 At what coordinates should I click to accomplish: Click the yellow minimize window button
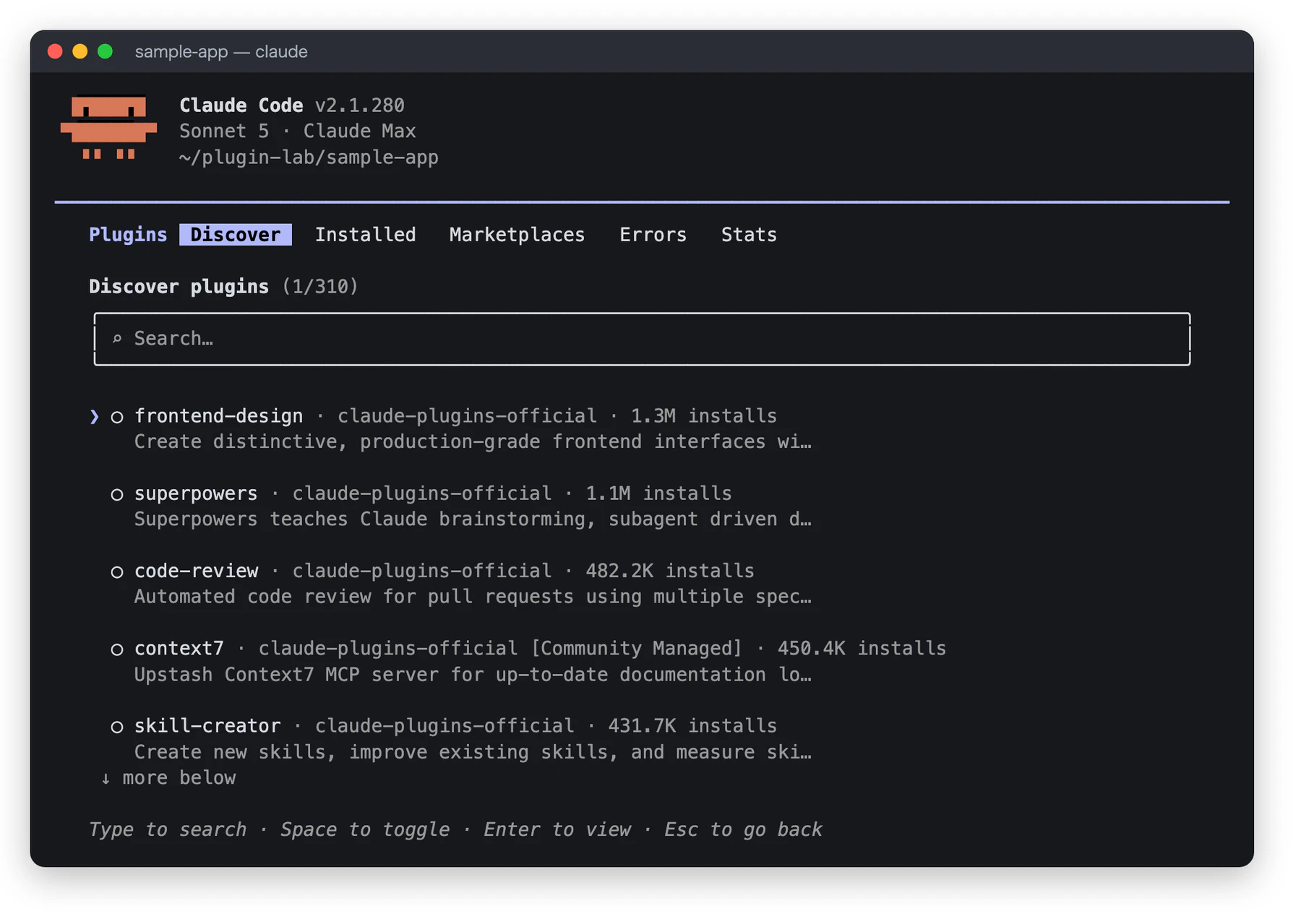(x=80, y=51)
